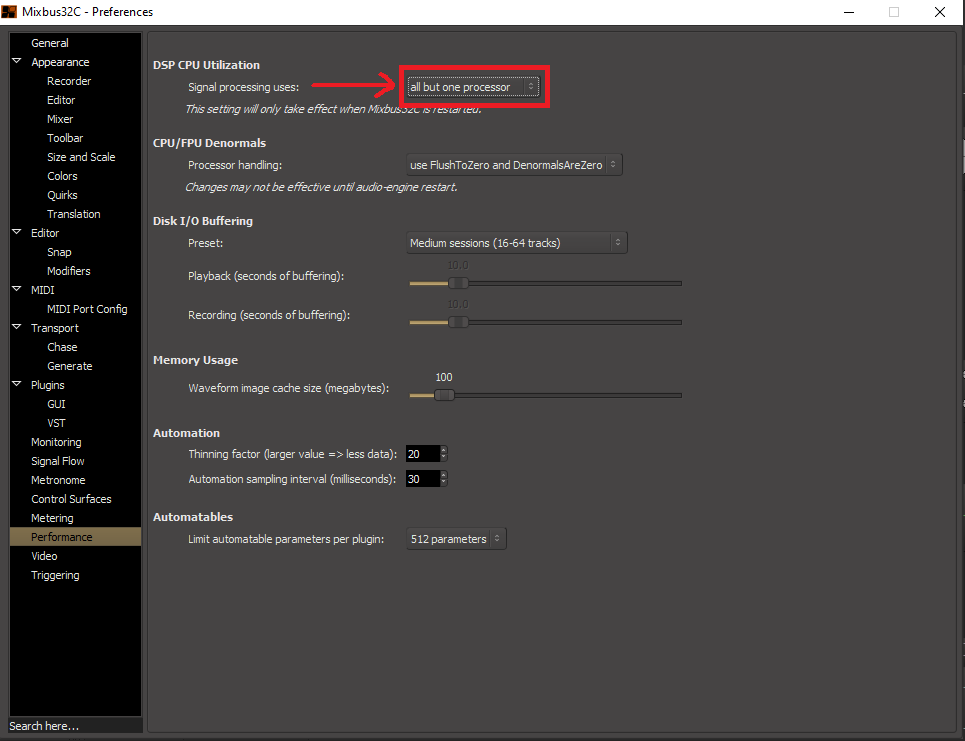Select the Plugins section

tap(47, 385)
